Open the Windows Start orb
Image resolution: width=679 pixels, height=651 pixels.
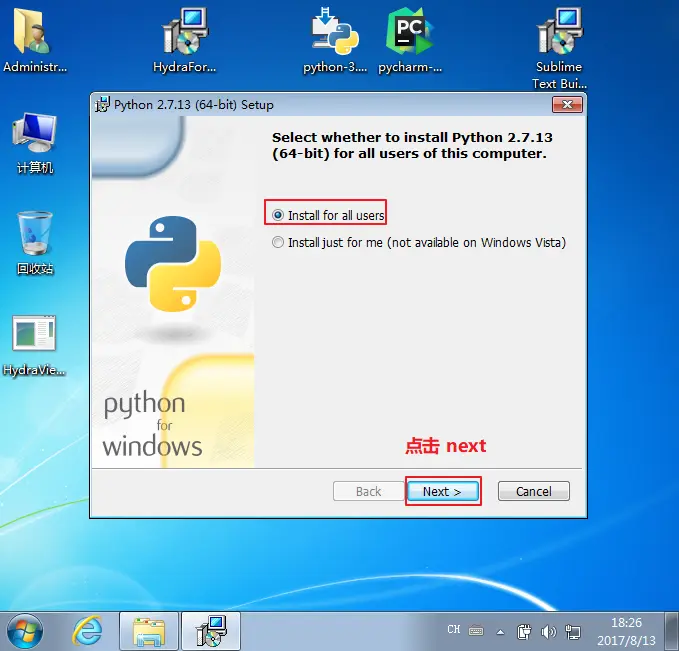click(25, 631)
